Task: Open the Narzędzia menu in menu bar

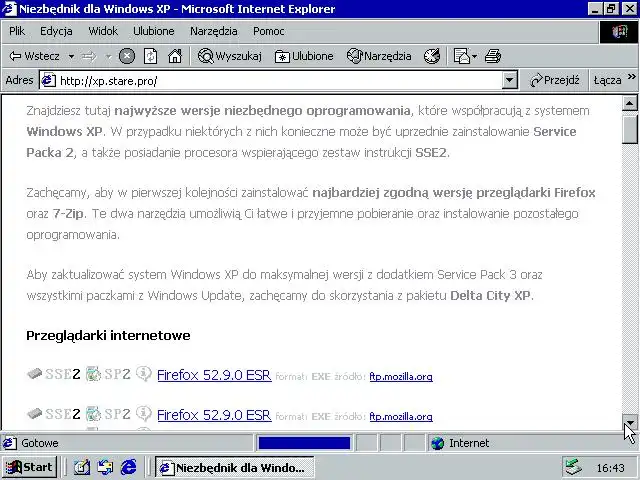Action: click(x=213, y=31)
